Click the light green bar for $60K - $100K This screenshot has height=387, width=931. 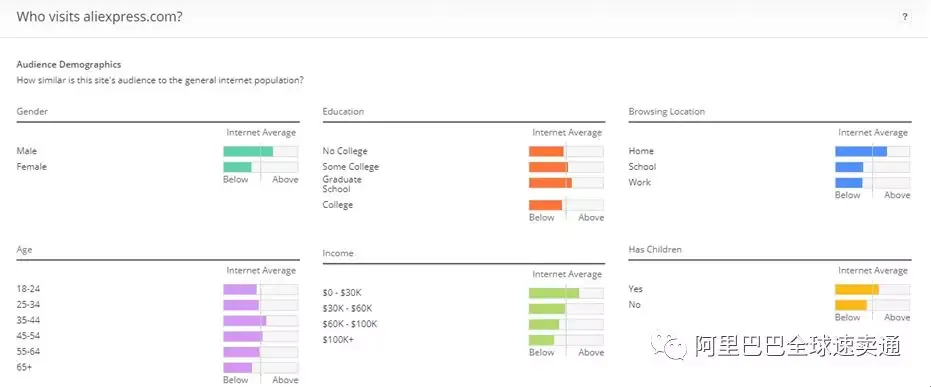(x=544, y=325)
